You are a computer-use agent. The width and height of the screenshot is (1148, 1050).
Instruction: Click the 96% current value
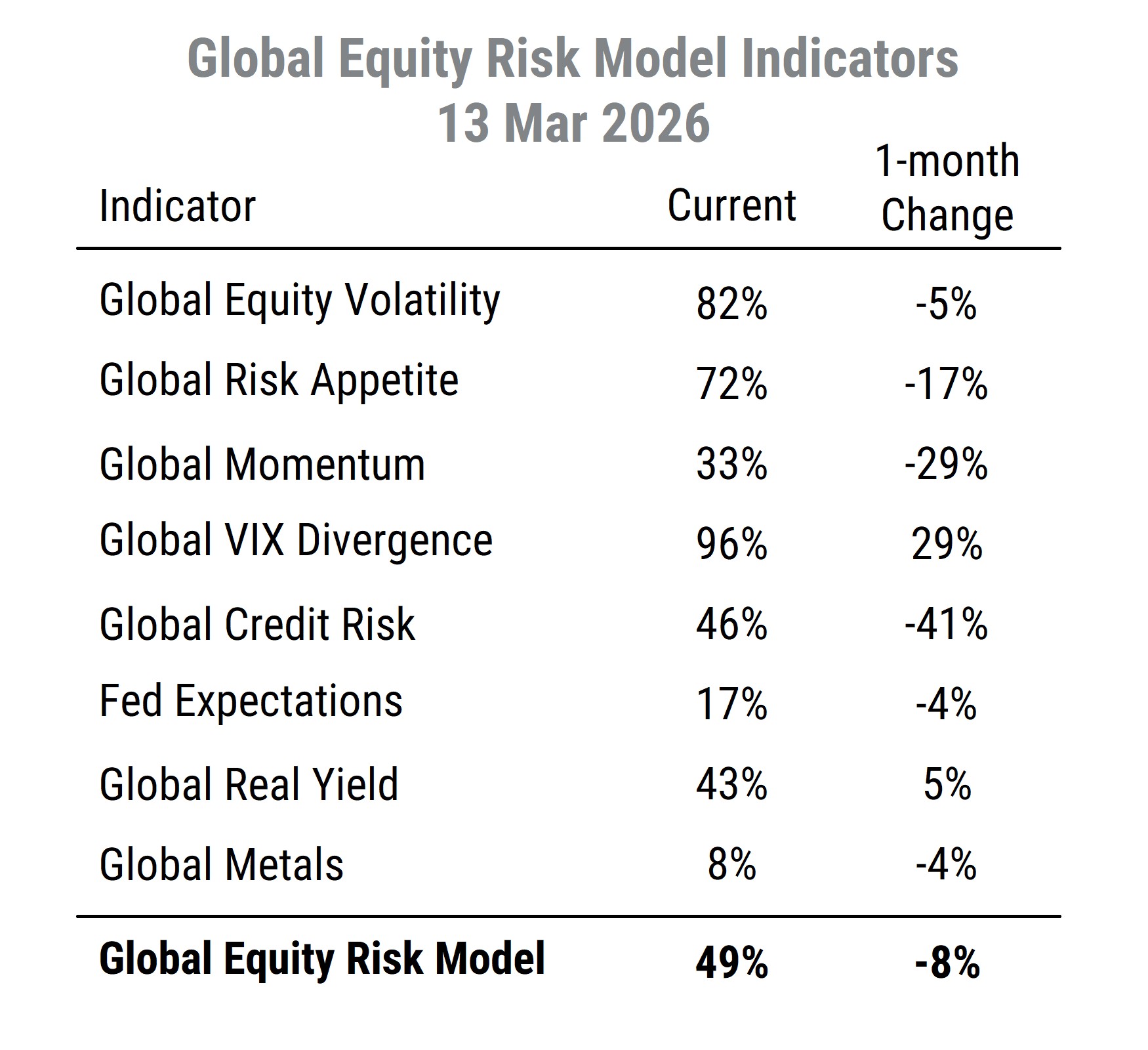731,545
